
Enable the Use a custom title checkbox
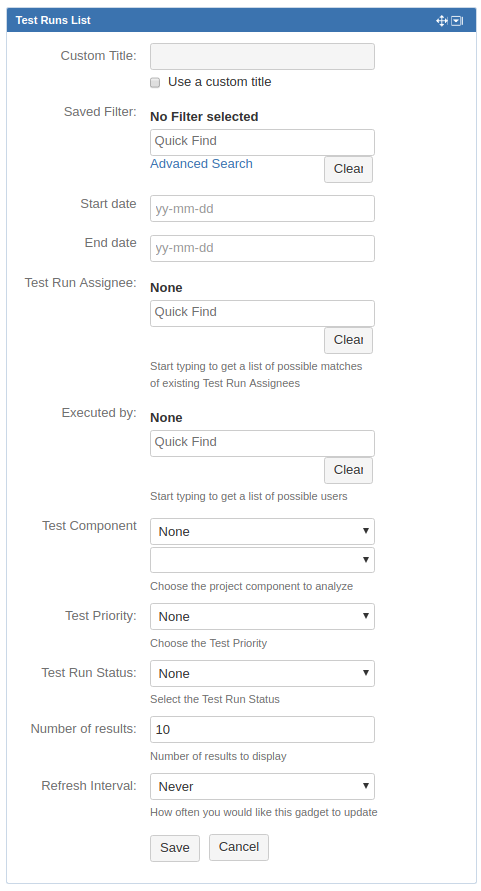(155, 82)
